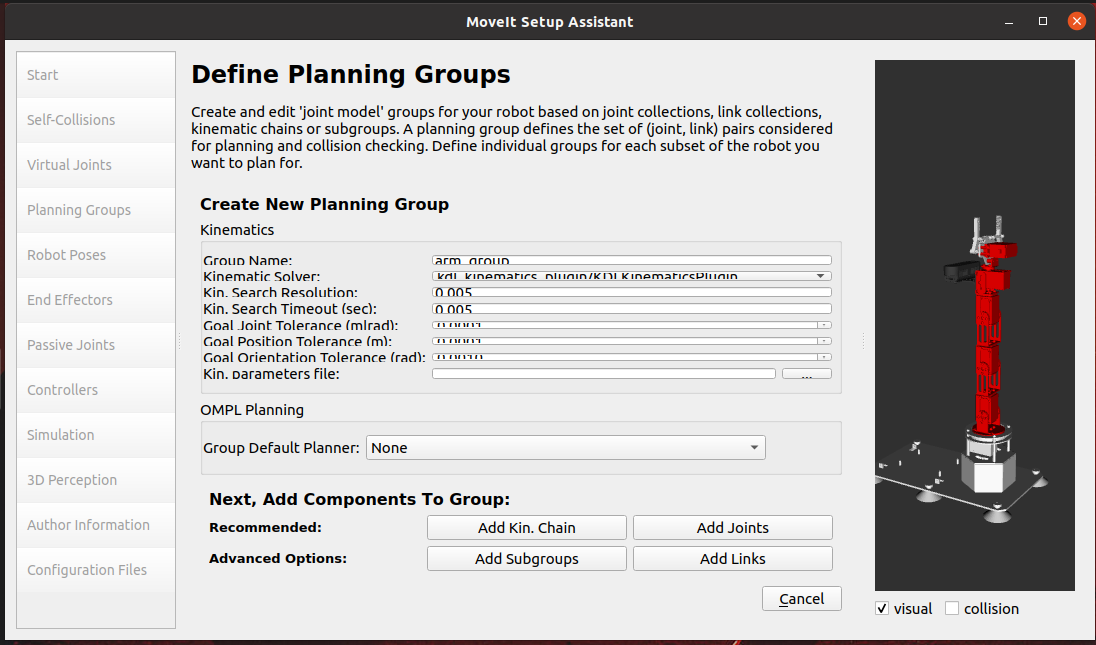Minimize the MoveIt Setup Assistant window

click(x=1009, y=22)
